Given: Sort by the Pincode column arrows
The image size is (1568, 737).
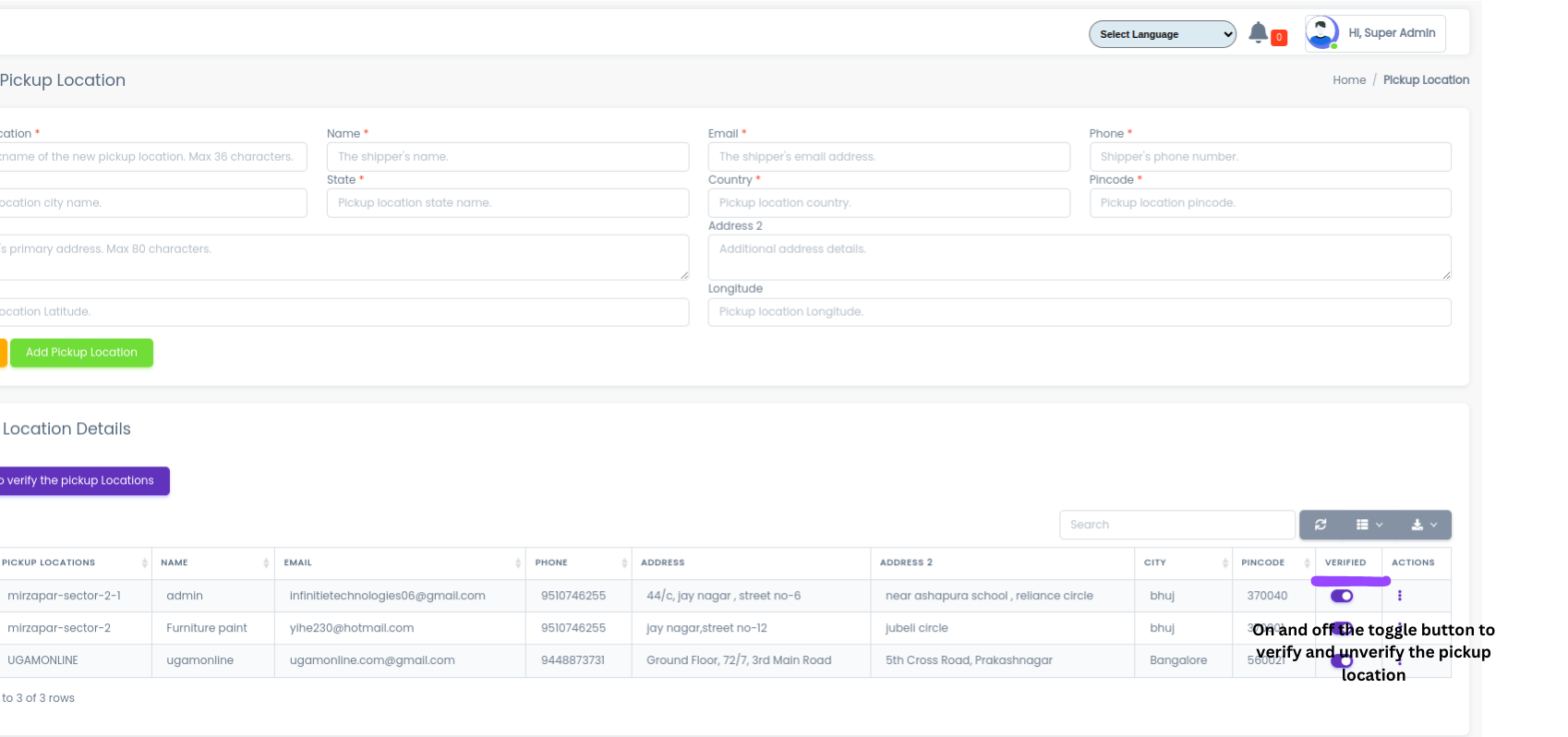Looking at the screenshot, I should [x=1307, y=563].
